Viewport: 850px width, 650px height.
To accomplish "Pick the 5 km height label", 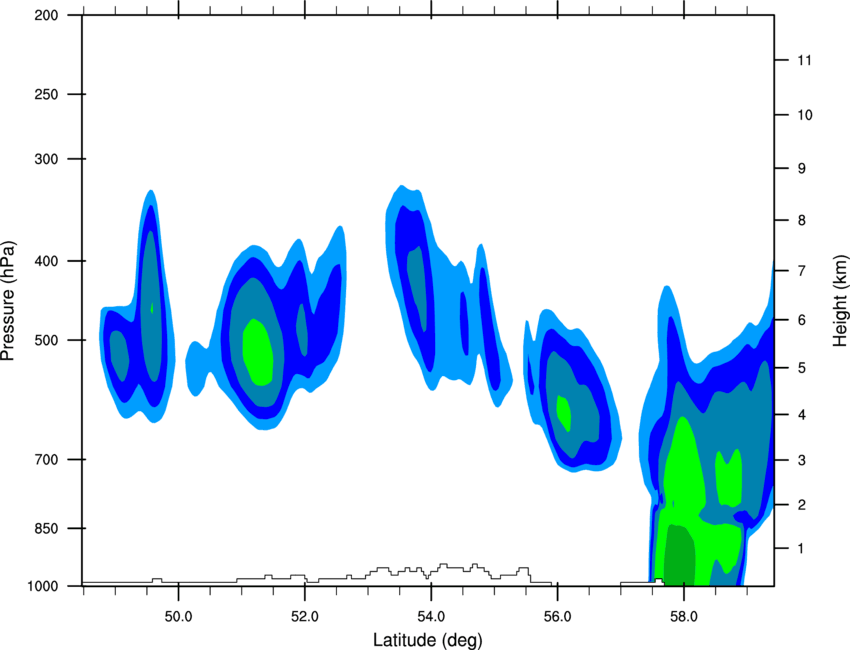I will point(802,368).
